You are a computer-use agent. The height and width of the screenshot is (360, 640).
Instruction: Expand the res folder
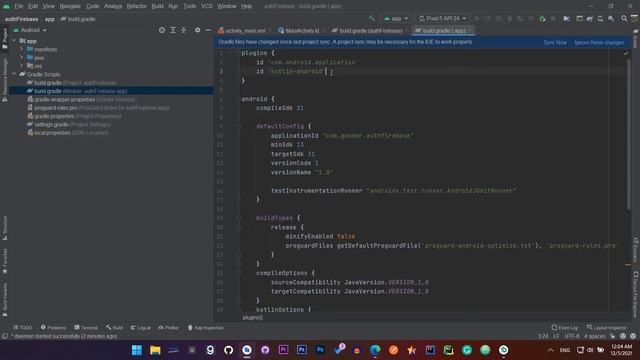(x=22, y=66)
